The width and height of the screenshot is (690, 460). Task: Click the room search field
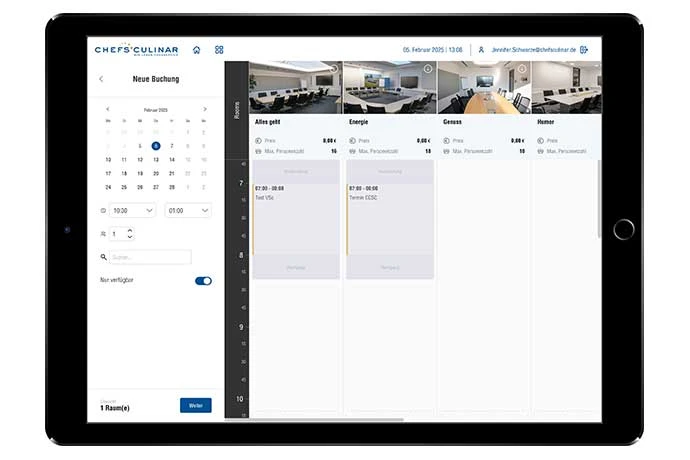150,257
